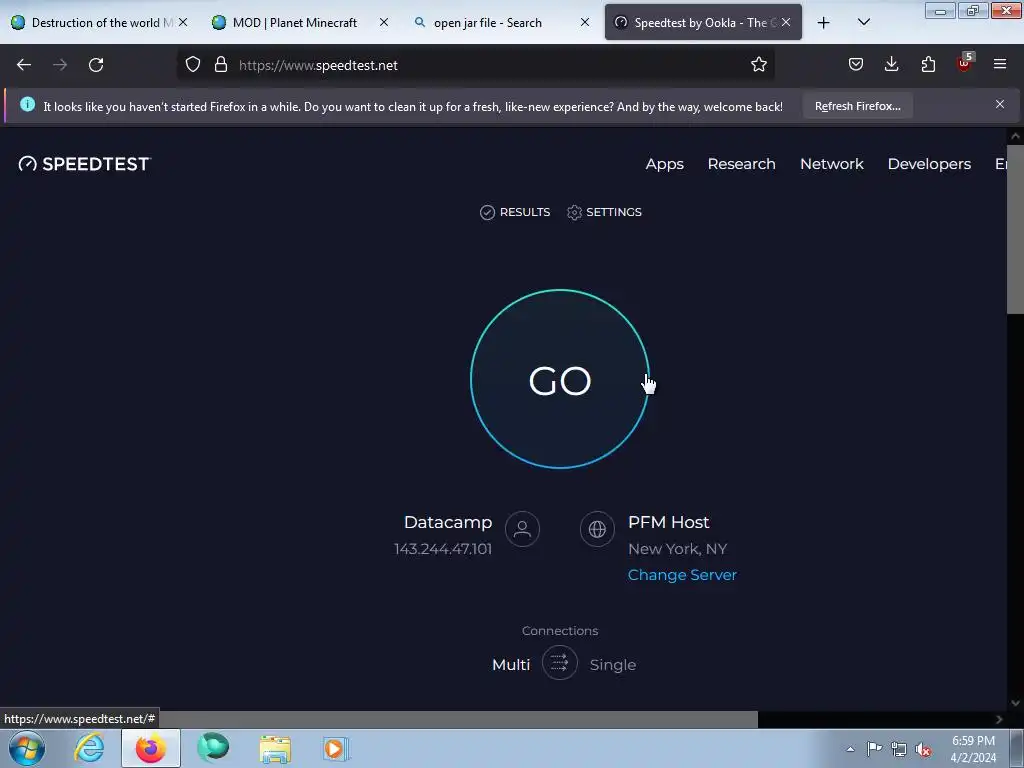Open the RESULTS page

515,212
